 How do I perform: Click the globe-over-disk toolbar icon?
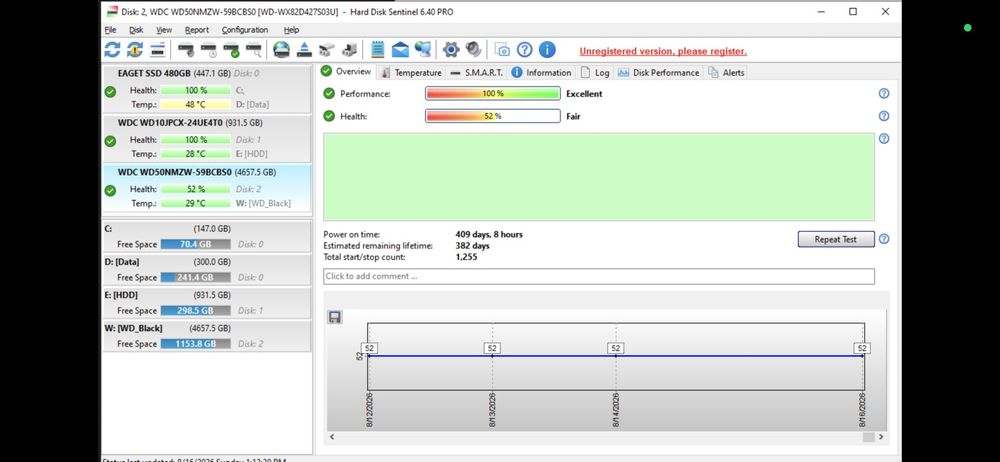281,50
